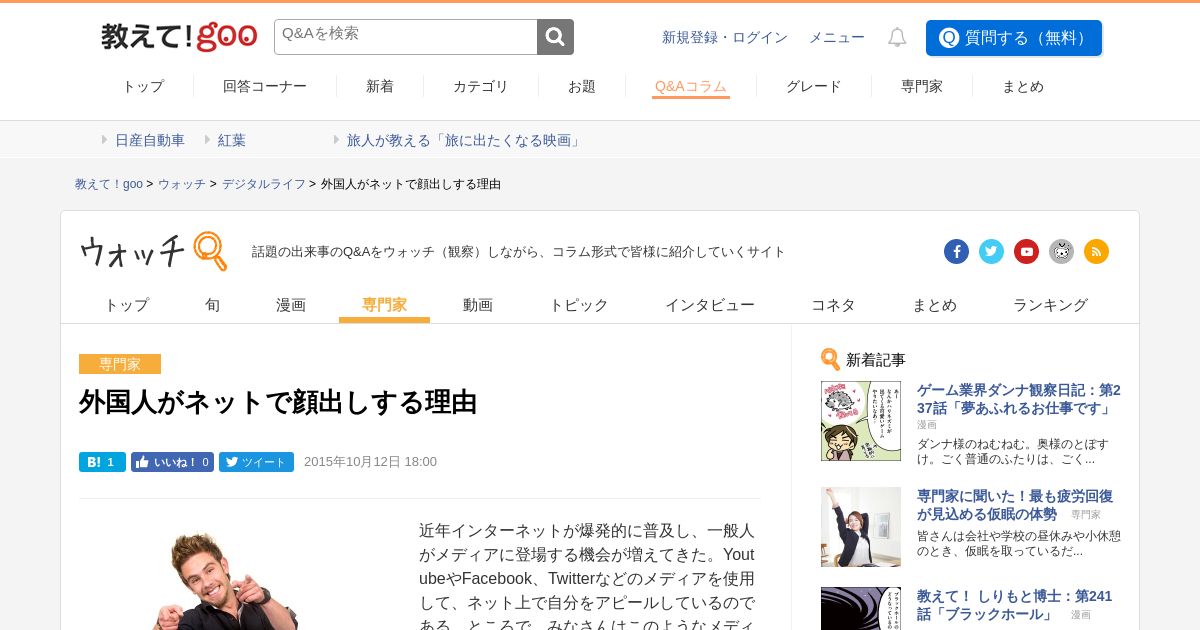
Task: Open the notifications bell
Action: pyautogui.click(x=897, y=38)
